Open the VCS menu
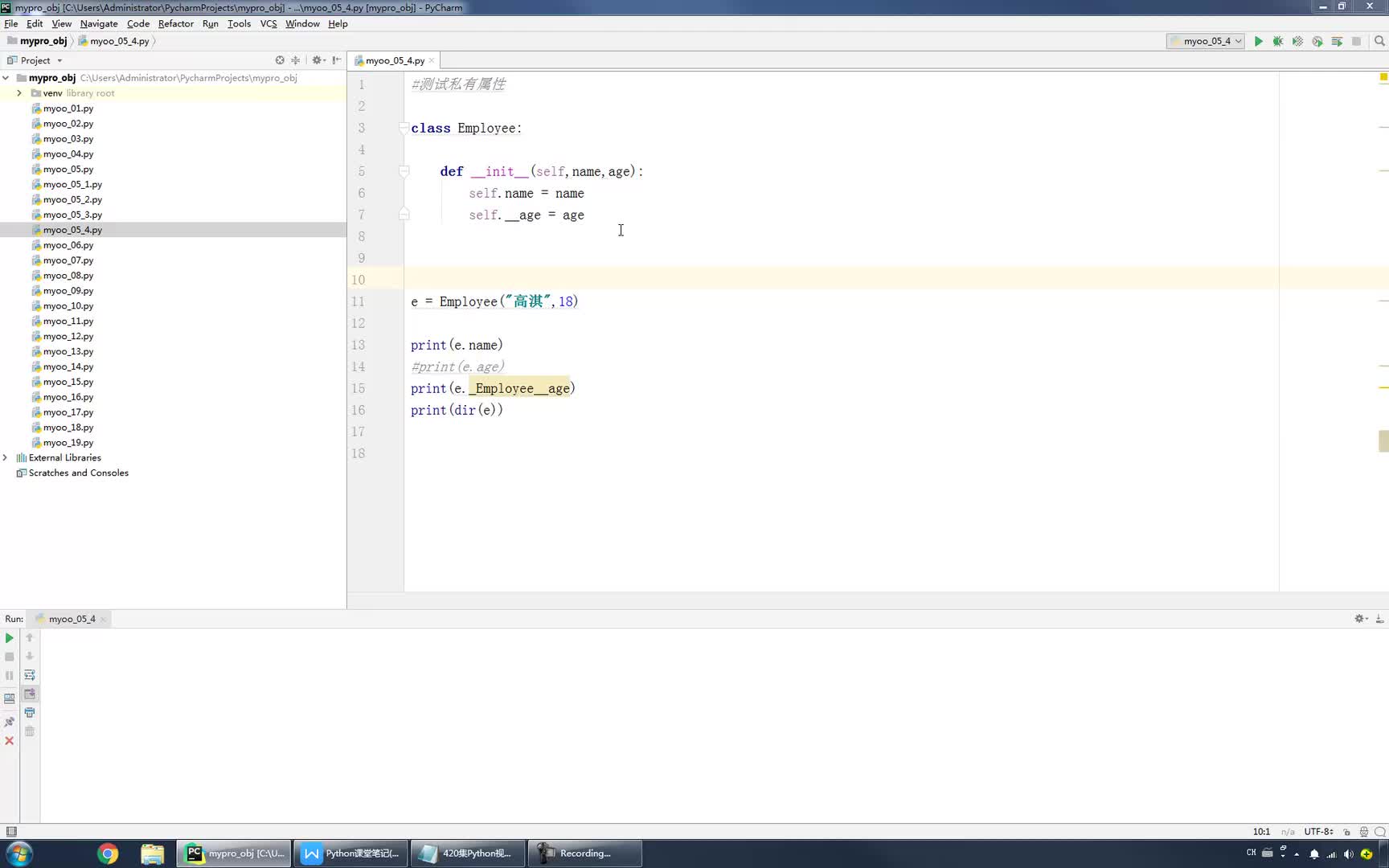Viewport: 1389px width, 868px height. pos(268,23)
